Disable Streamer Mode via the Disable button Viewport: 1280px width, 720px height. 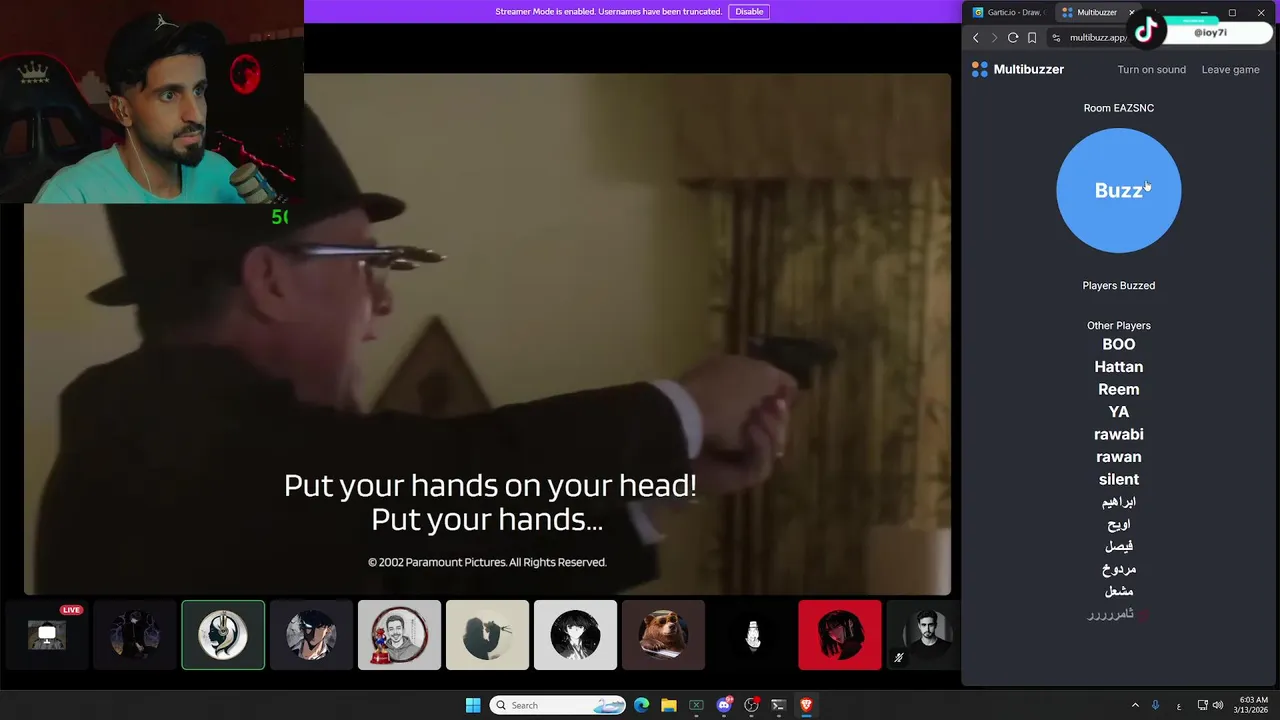pyautogui.click(x=749, y=12)
